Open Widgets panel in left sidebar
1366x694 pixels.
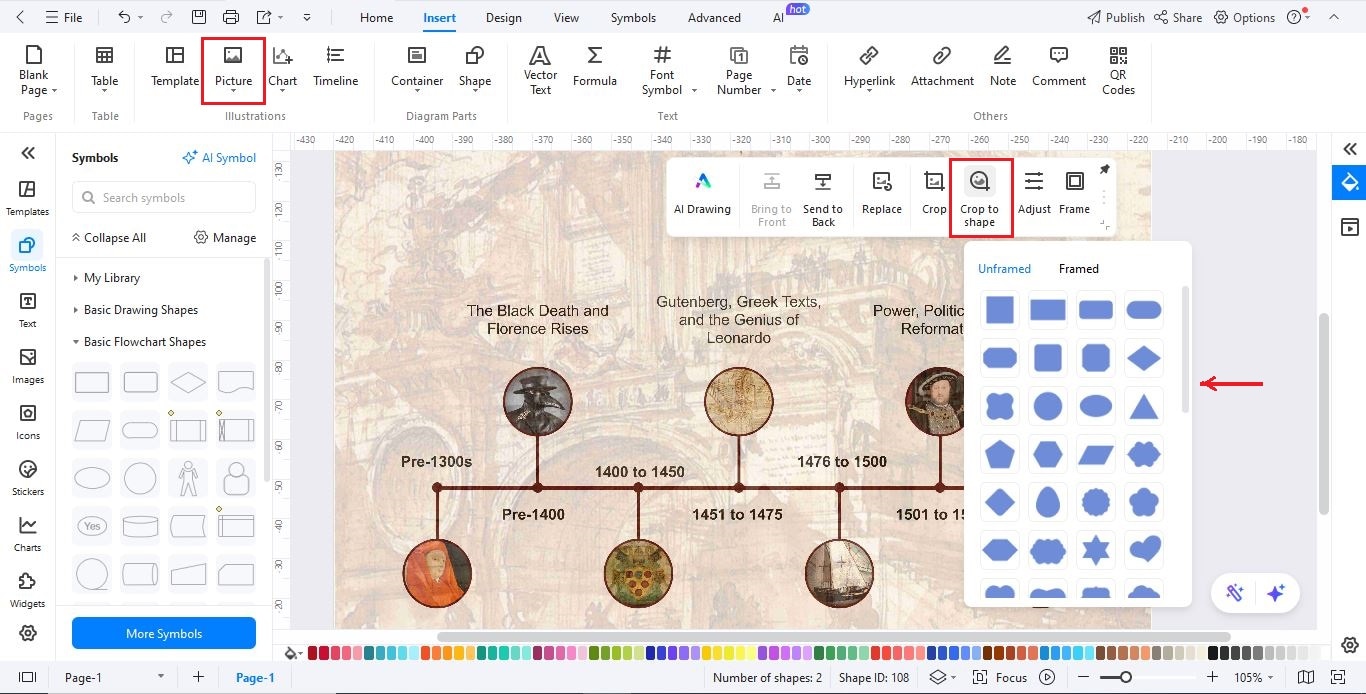click(x=27, y=589)
